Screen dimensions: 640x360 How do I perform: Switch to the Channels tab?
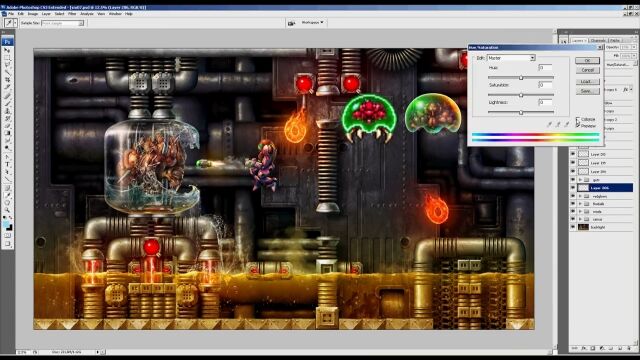(598, 40)
